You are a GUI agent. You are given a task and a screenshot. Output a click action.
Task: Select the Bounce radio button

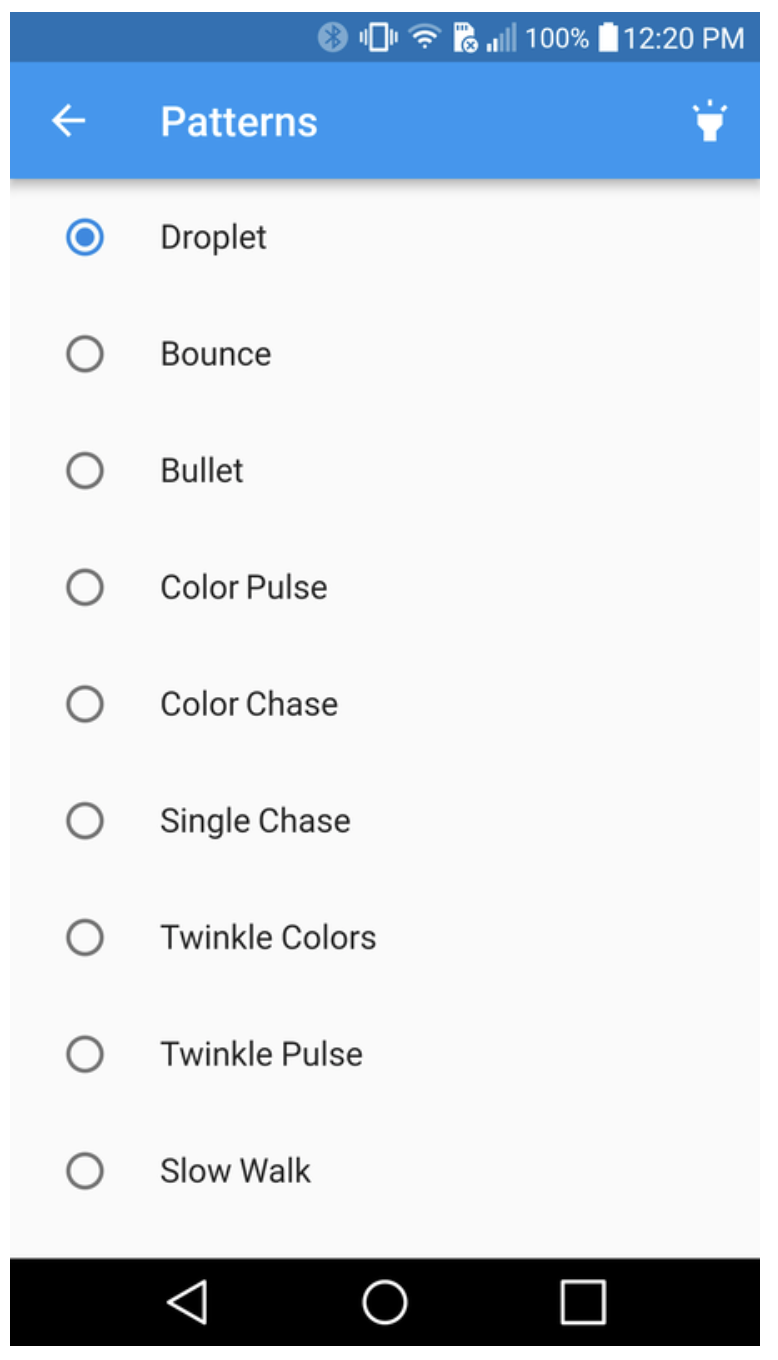(x=85, y=354)
